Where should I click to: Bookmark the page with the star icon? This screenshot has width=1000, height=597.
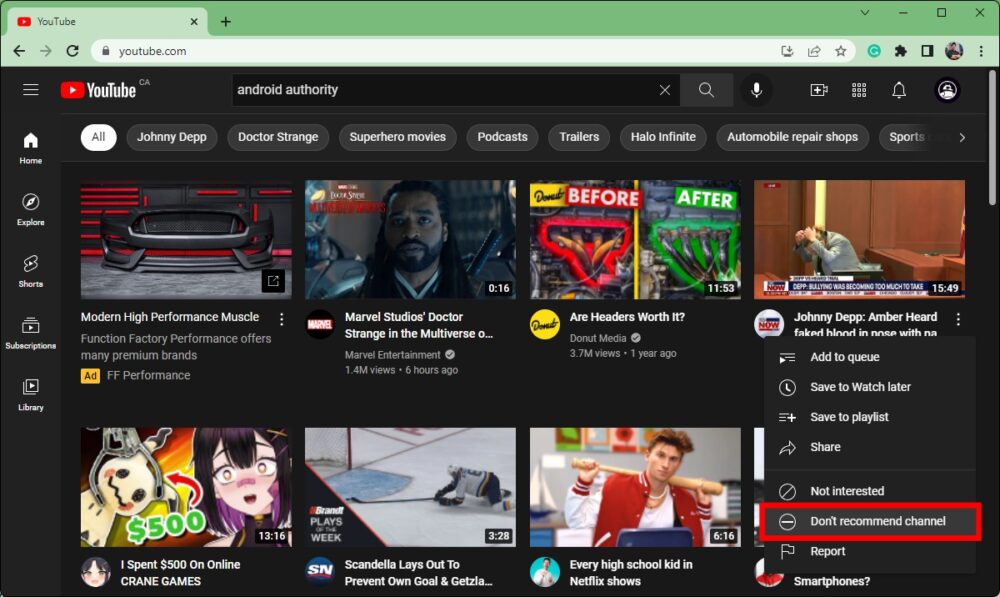(841, 51)
